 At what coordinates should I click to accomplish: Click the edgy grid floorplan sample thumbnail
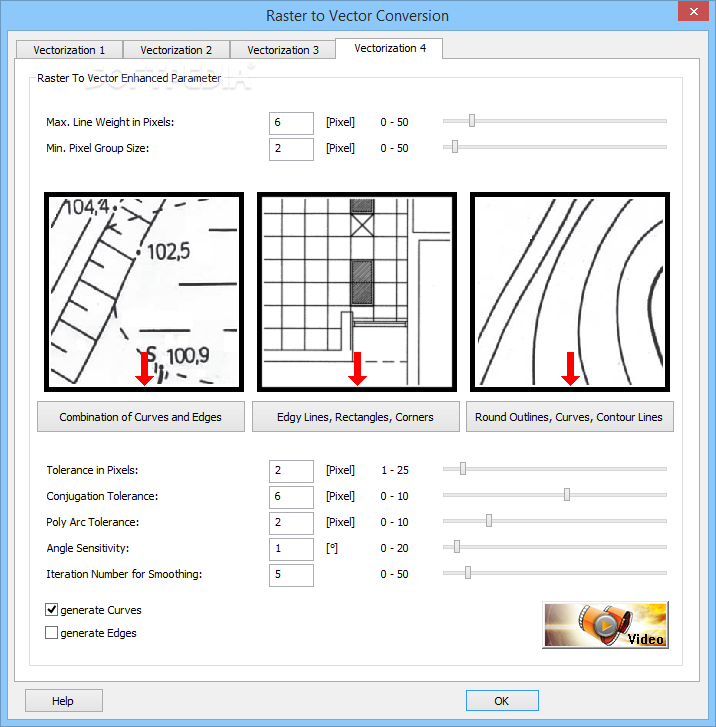tap(357, 292)
